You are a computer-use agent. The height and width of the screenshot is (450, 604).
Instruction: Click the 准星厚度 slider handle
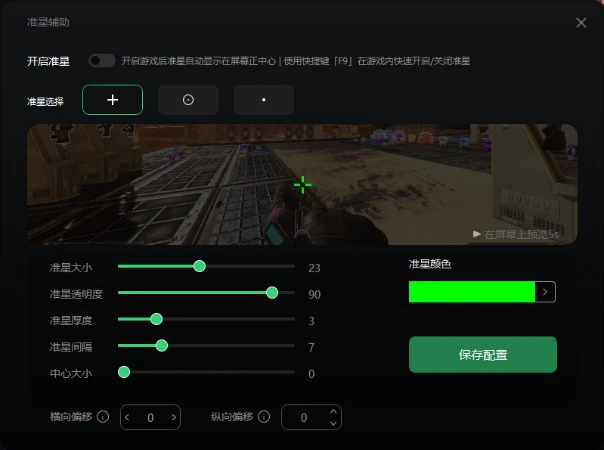coord(156,319)
